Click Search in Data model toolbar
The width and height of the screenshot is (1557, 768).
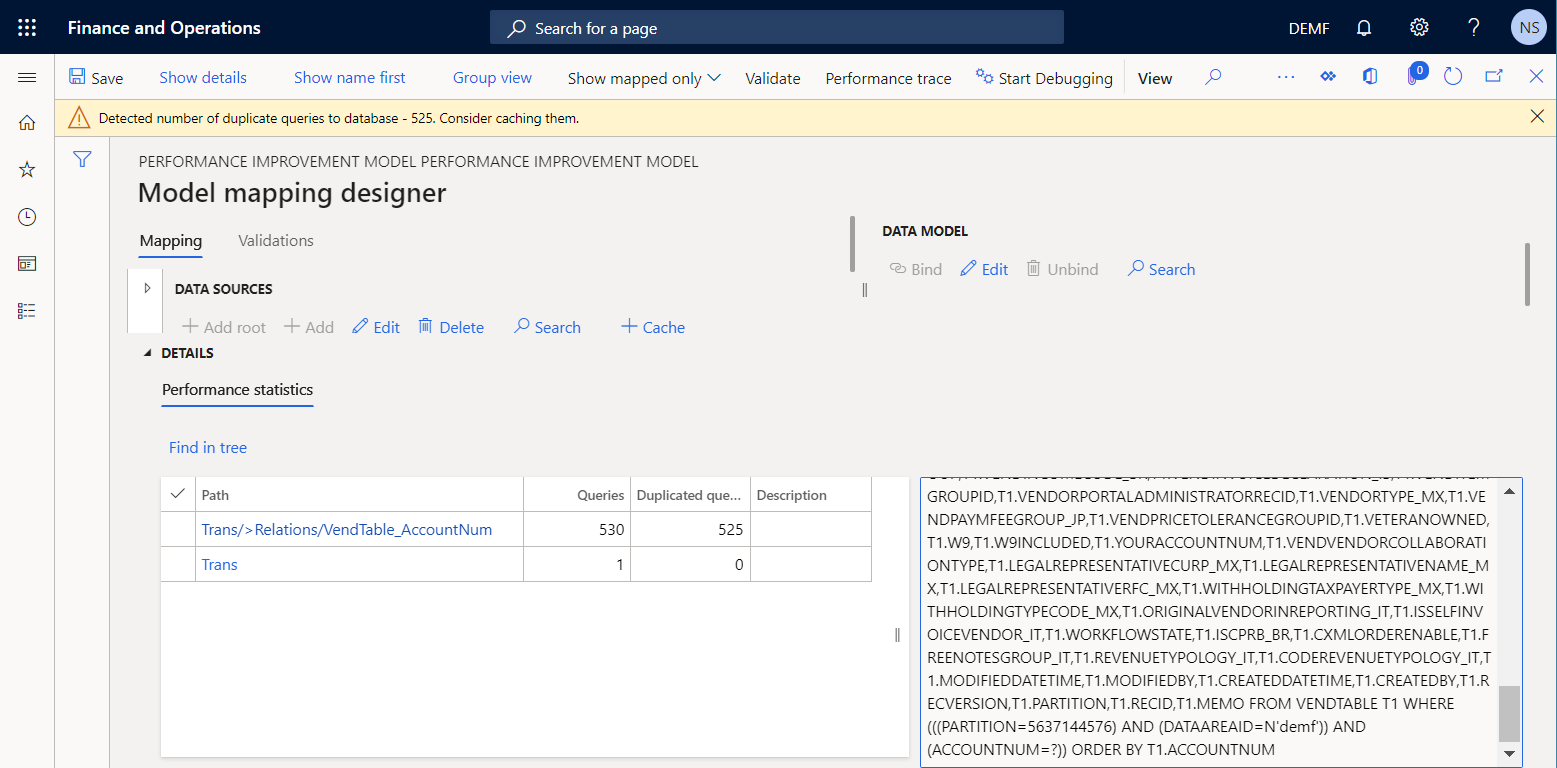1161,269
